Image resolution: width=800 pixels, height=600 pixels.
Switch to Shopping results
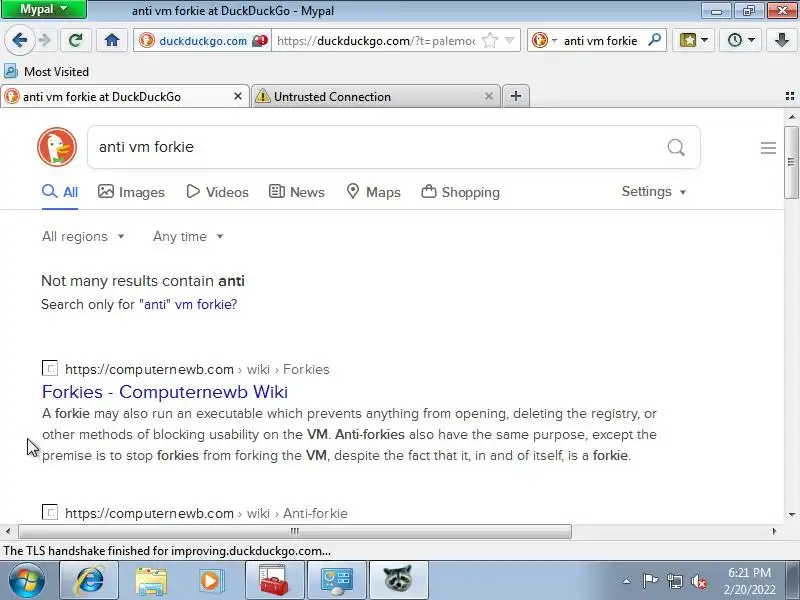click(460, 192)
